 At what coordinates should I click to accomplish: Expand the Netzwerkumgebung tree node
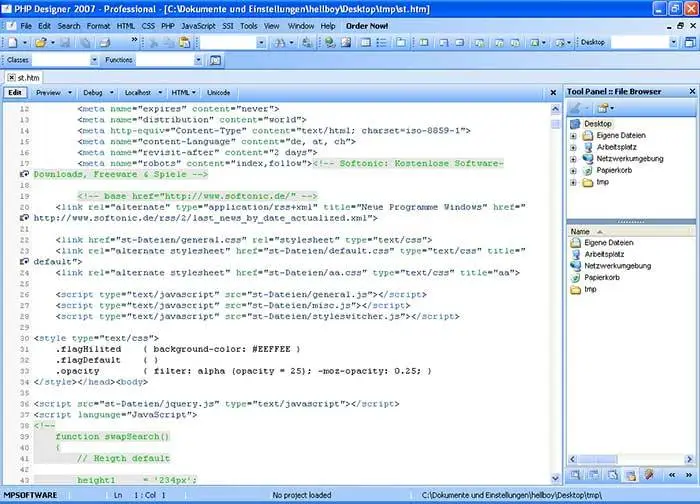coord(574,159)
